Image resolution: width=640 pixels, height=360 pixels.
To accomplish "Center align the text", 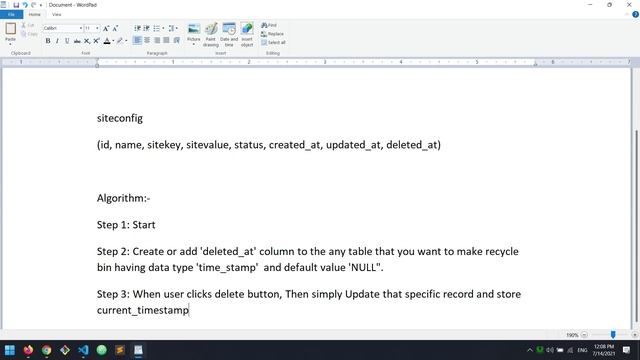I will point(147,40).
